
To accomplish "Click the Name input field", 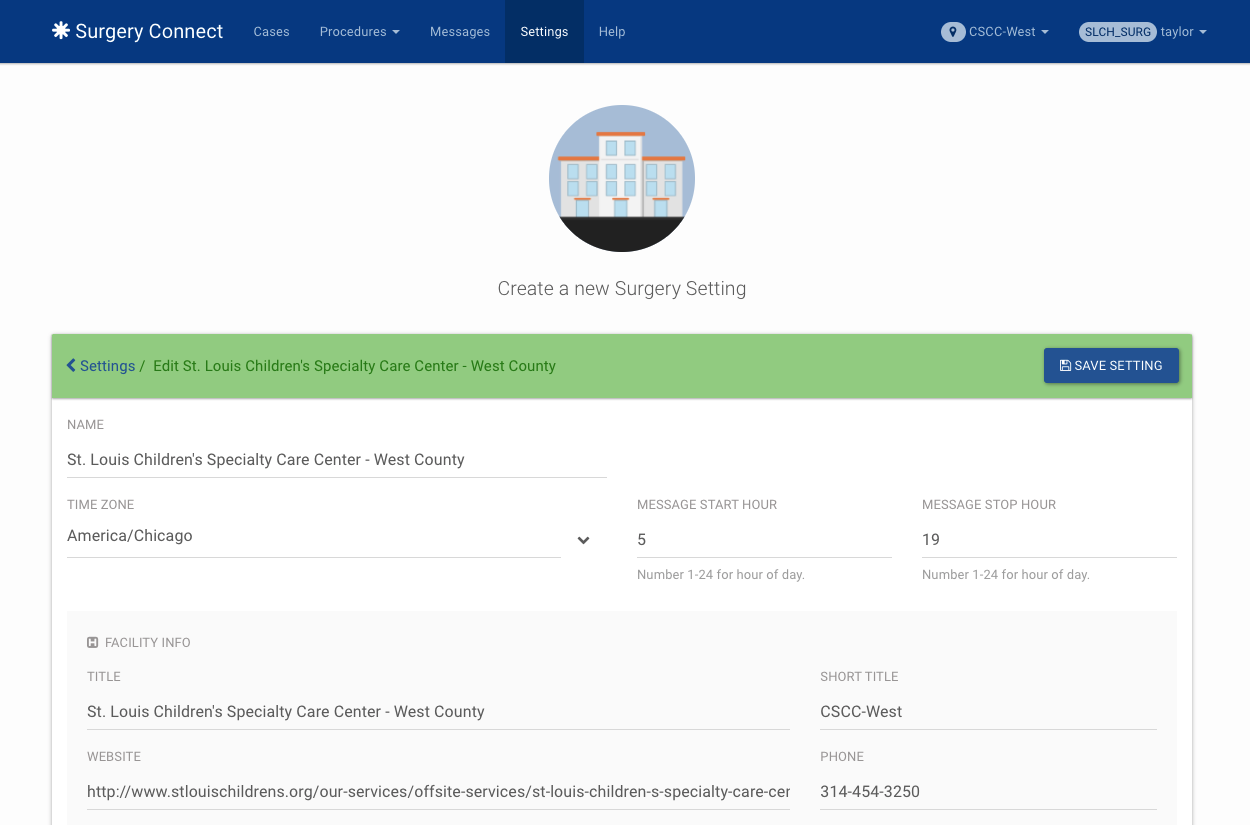I will pyautogui.click(x=337, y=460).
